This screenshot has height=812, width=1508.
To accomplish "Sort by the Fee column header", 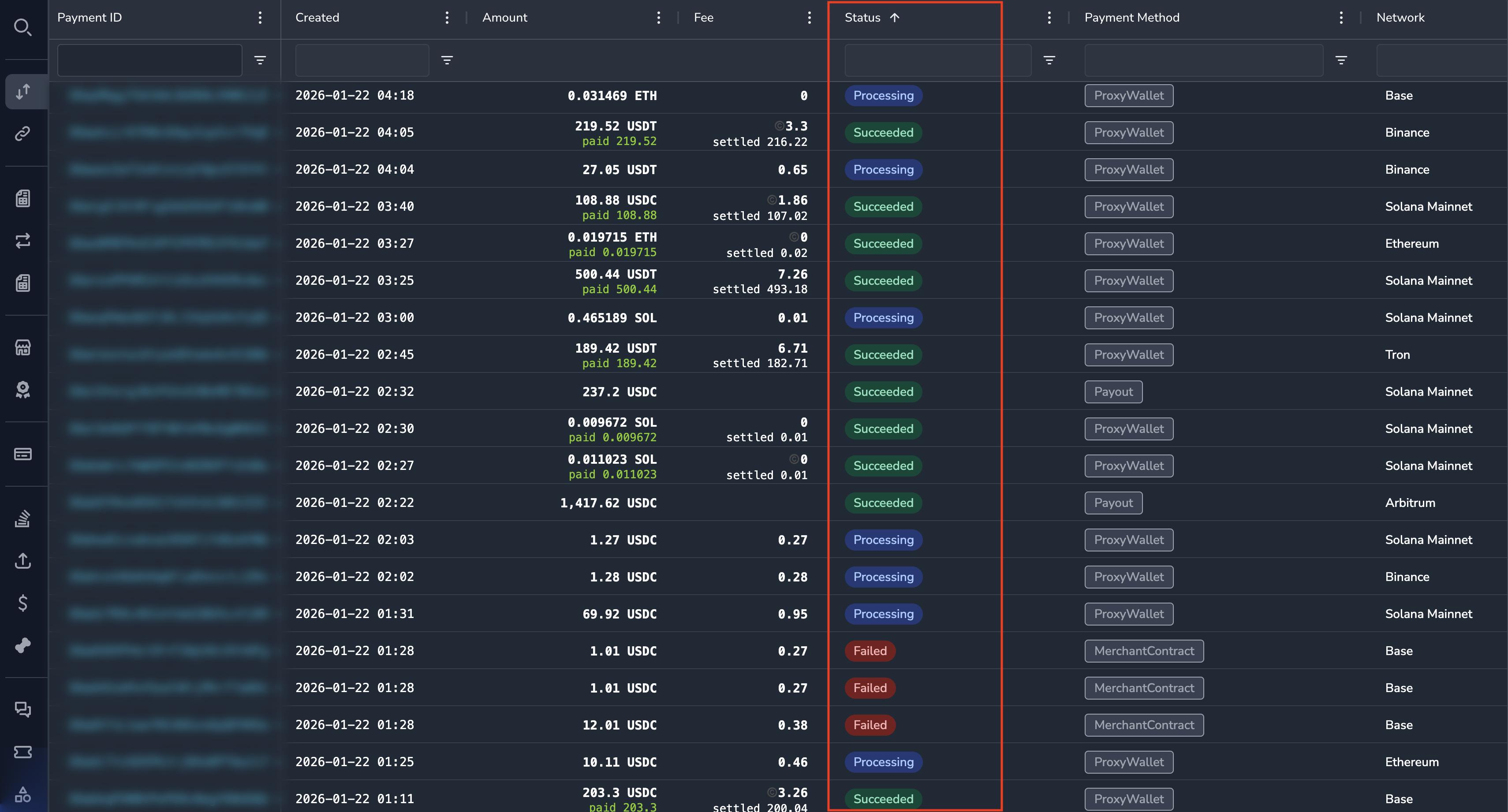I will tap(704, 18).
